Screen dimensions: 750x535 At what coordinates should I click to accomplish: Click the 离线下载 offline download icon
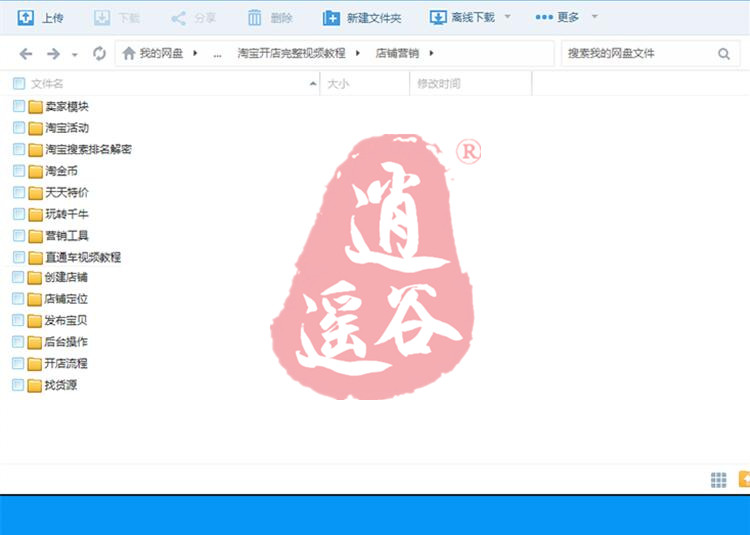438,18
